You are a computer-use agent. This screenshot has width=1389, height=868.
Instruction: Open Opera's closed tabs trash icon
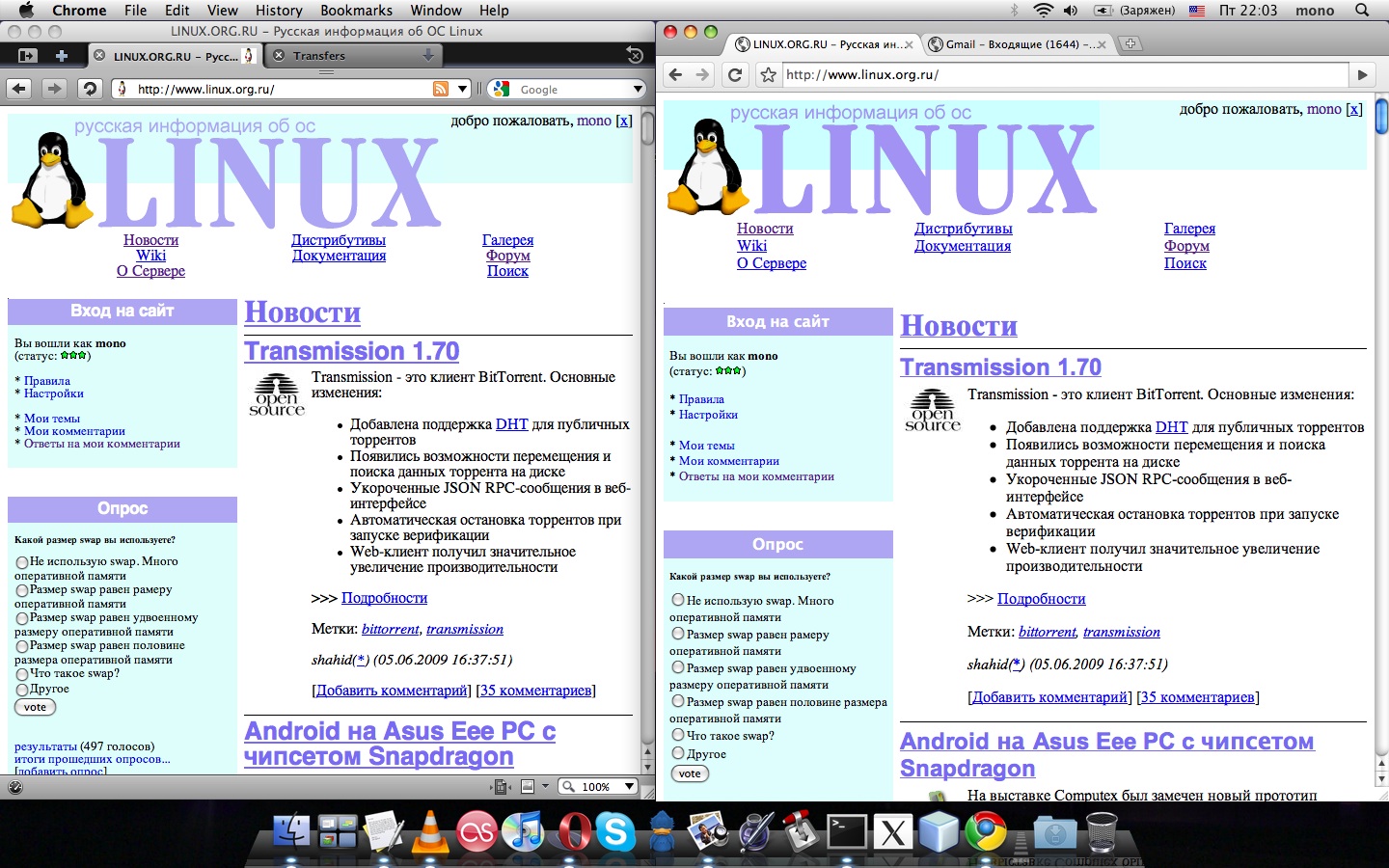coord(634,55)
